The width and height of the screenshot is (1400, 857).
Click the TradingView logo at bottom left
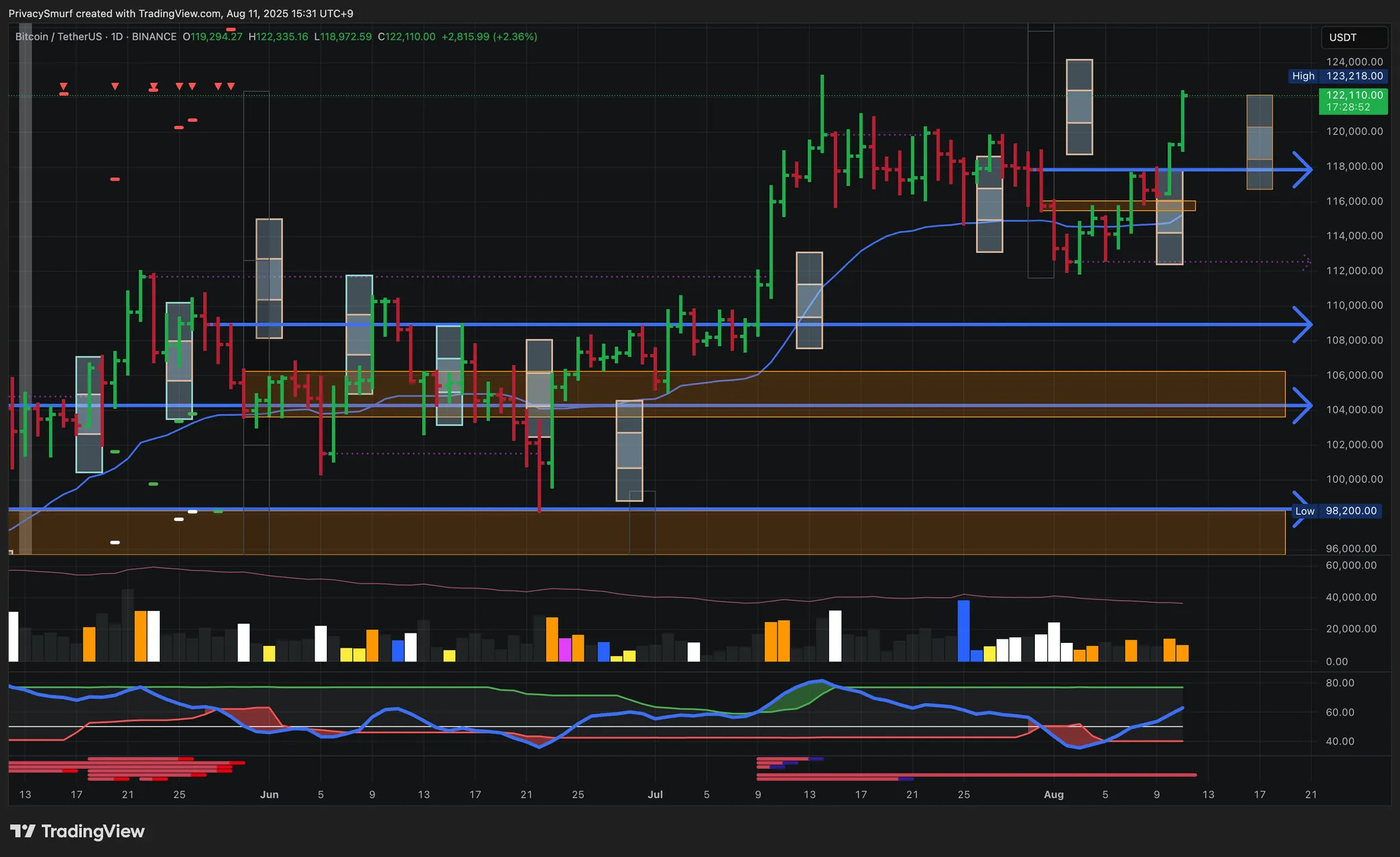(77, 831)
